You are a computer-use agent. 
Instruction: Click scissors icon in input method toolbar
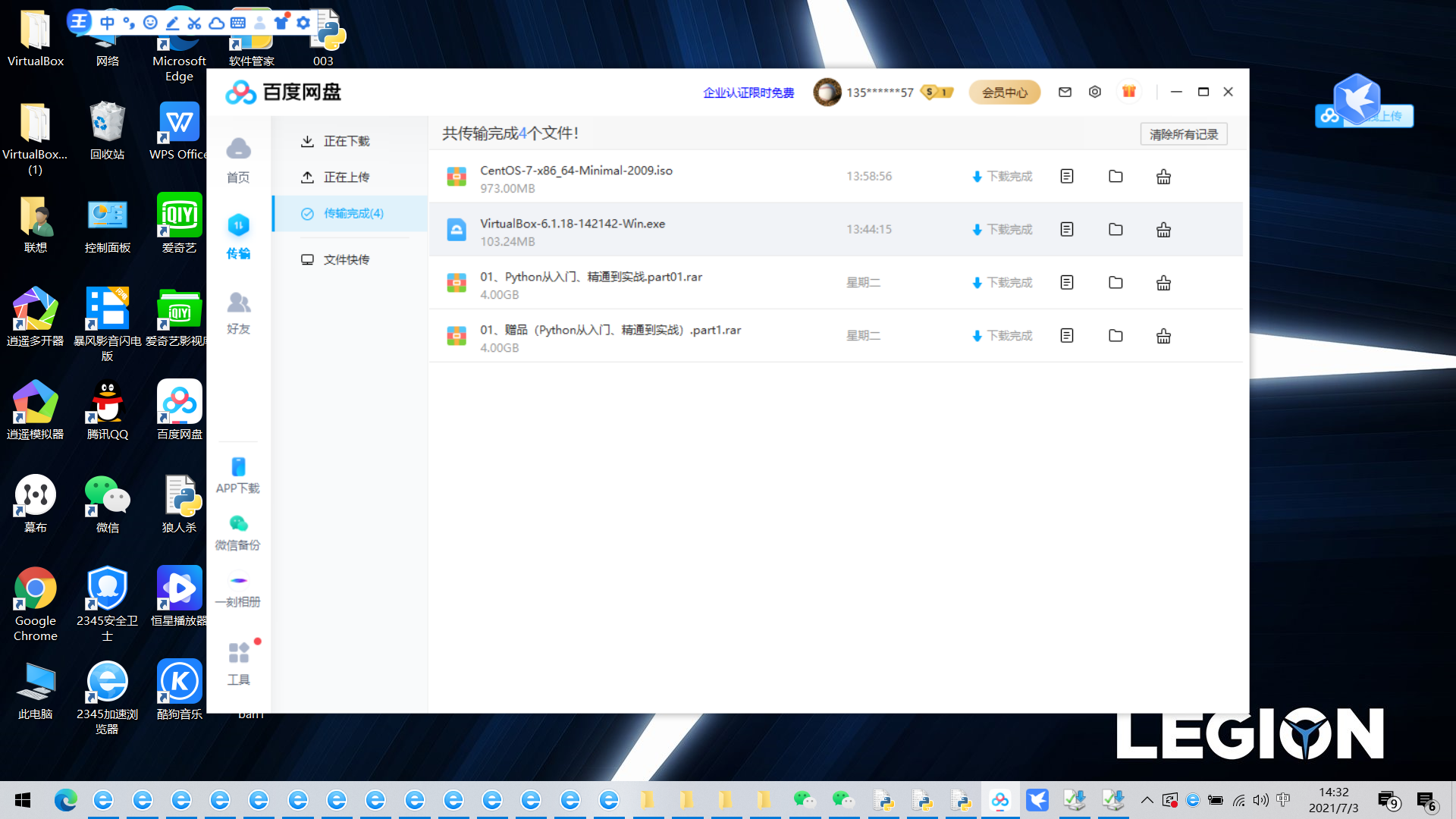click(x=194, y=23)
